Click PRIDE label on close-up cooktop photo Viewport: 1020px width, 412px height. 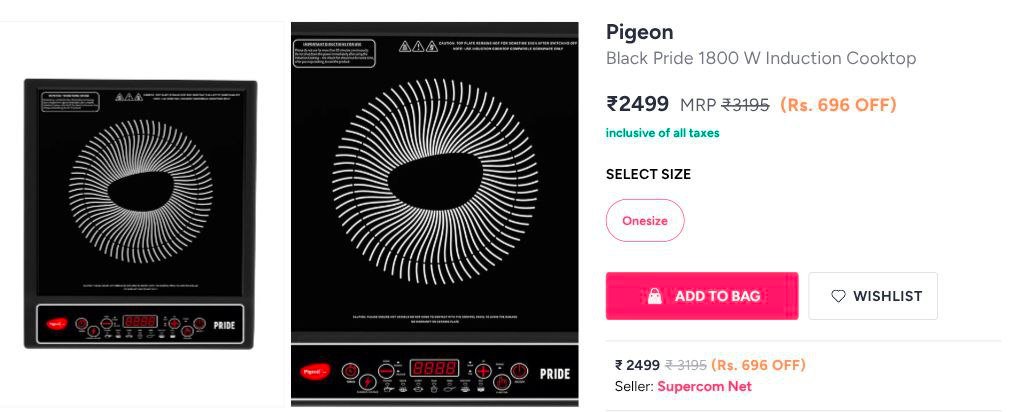tap(555, 374)
